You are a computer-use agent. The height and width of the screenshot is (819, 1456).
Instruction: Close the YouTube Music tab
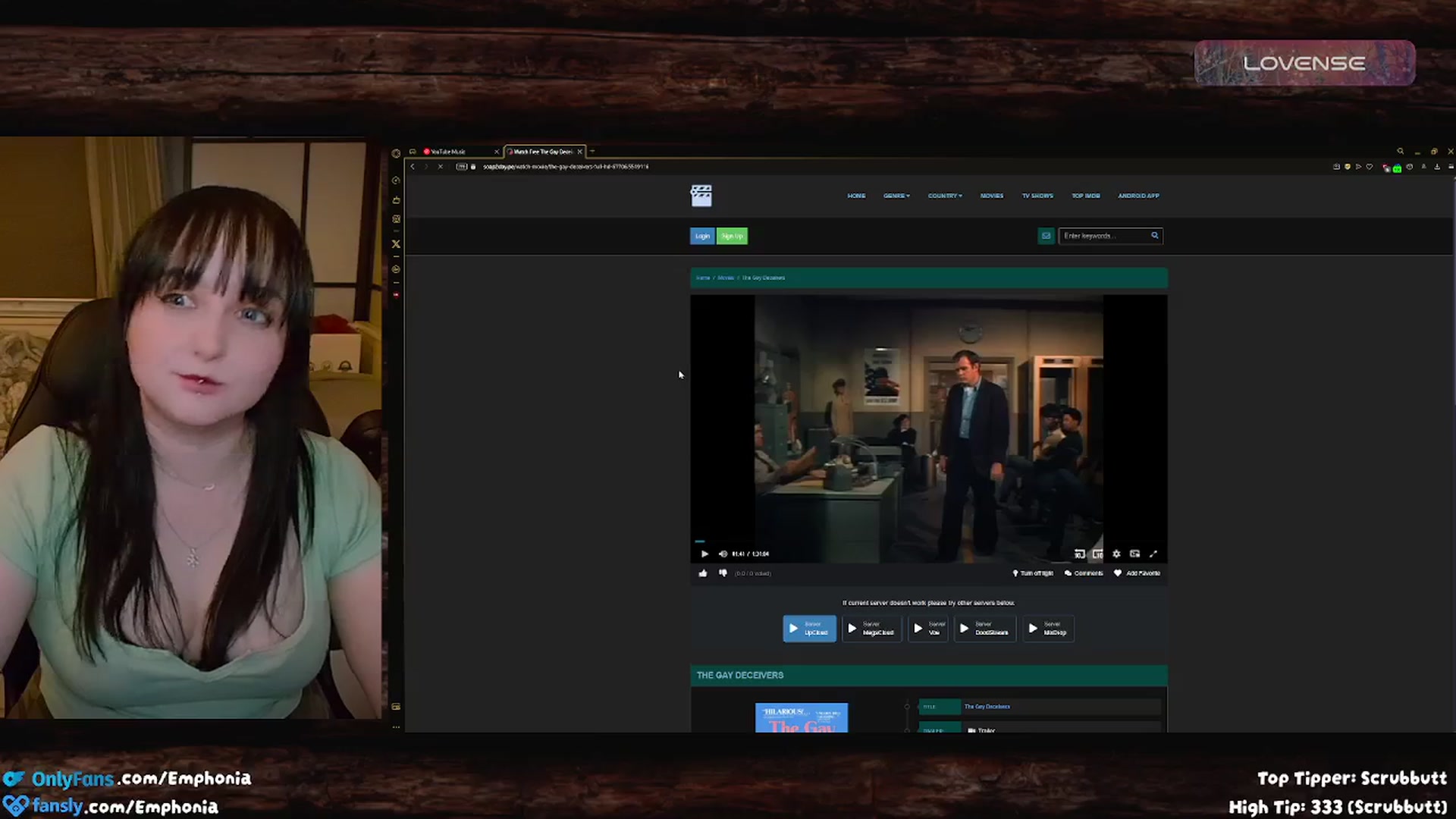(497, 152)
